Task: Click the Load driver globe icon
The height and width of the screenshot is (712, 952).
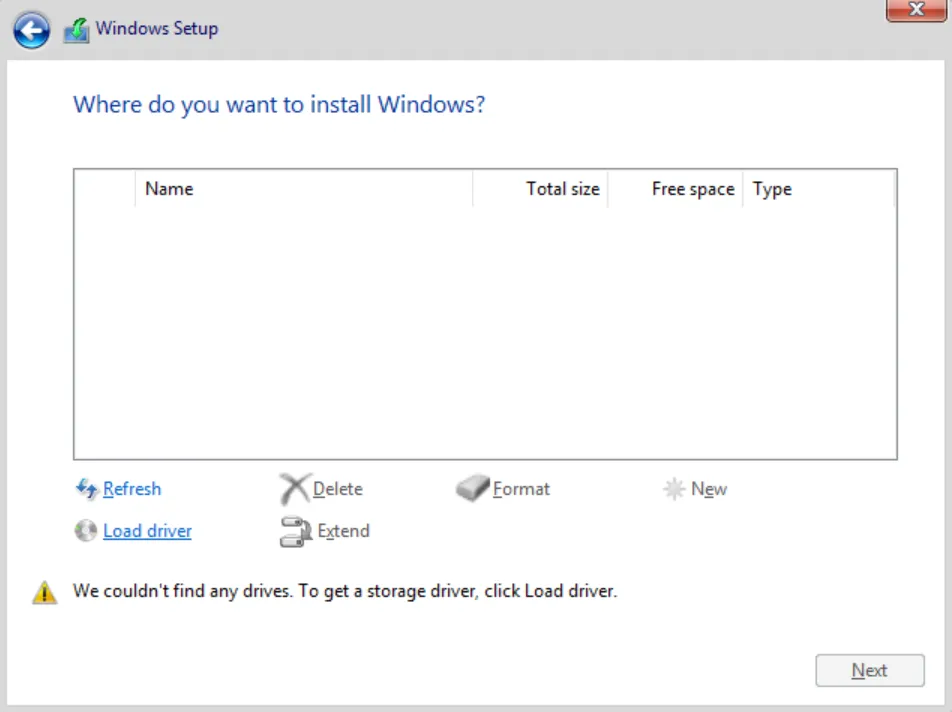Action: click(86, 531)
